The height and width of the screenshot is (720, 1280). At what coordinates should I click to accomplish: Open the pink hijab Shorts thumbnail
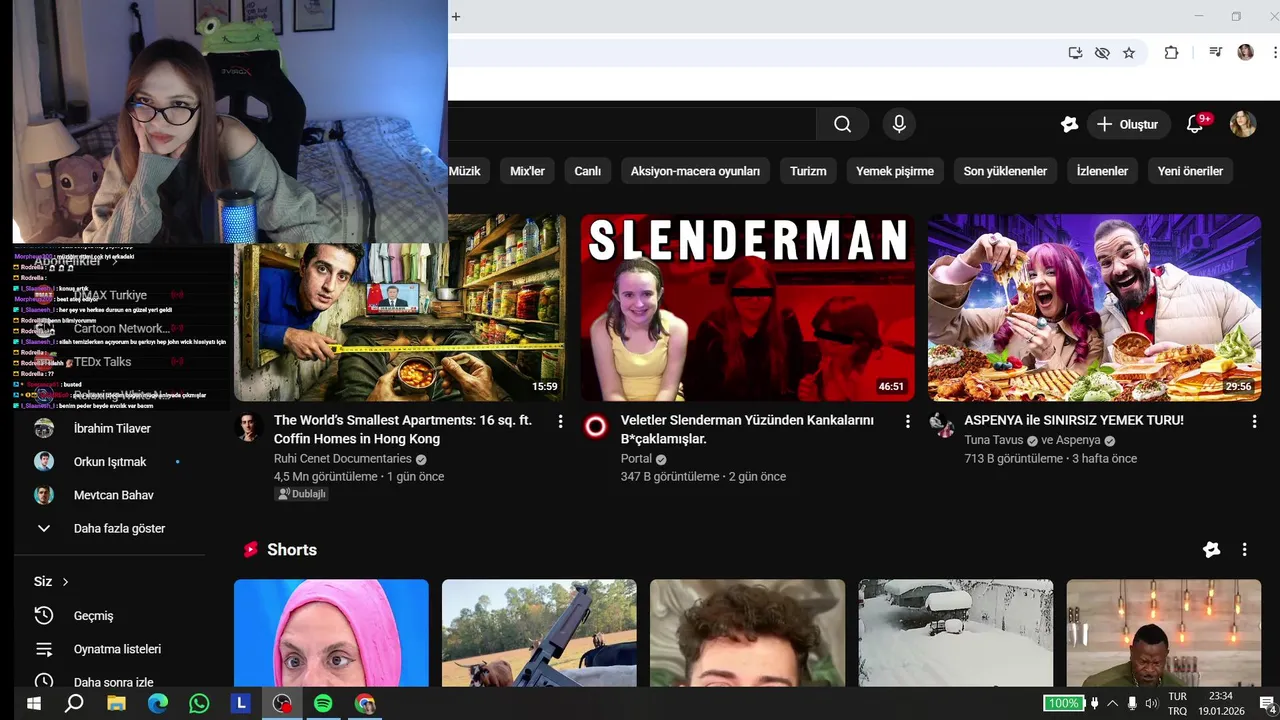tap(331, 633)
